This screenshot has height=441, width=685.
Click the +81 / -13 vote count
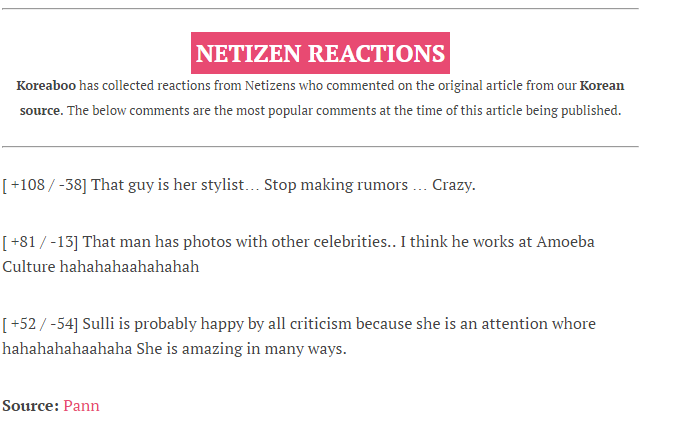click(40, 242)
